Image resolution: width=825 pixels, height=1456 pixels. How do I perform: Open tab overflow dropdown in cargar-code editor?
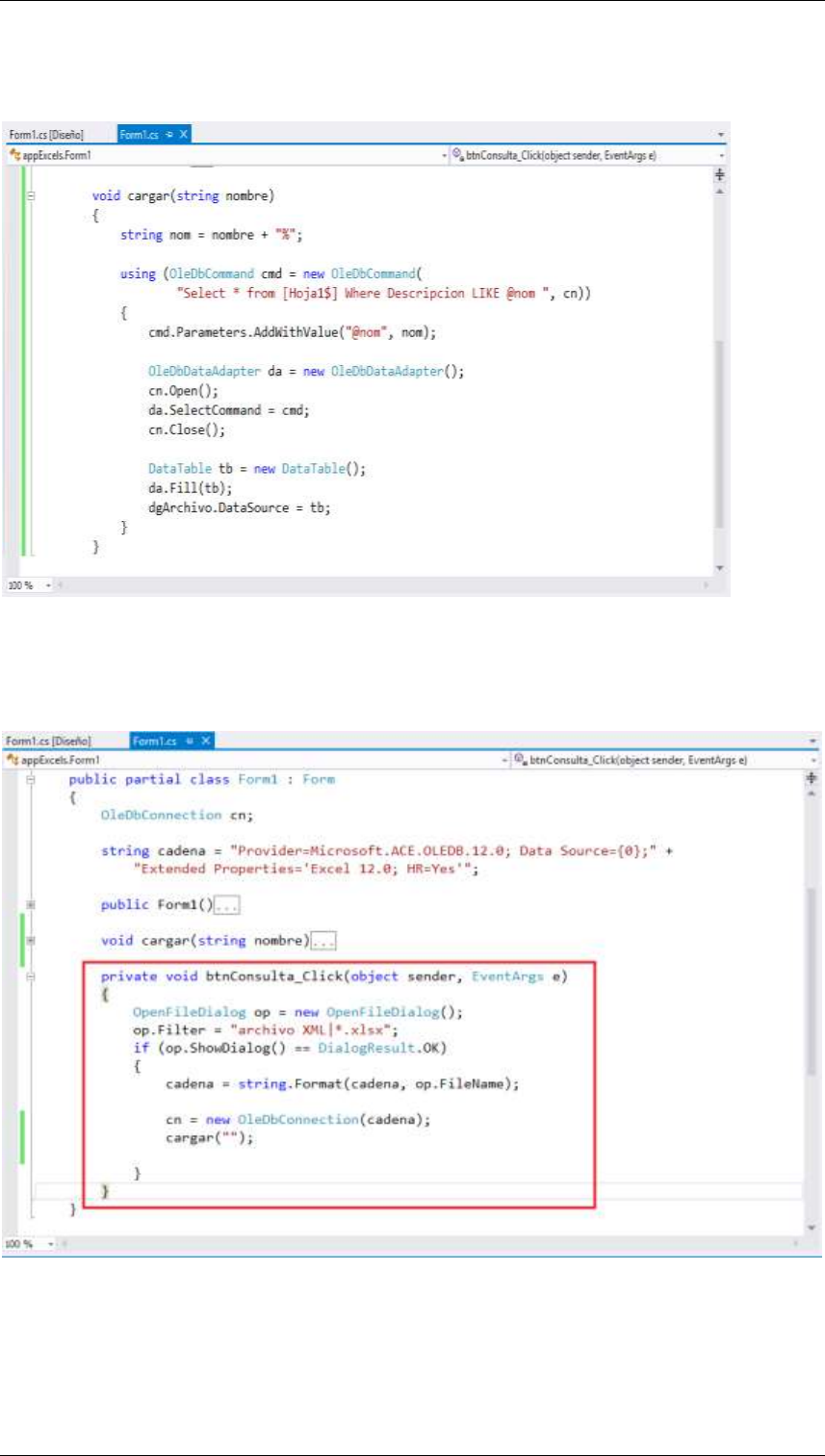coord(722,135)
